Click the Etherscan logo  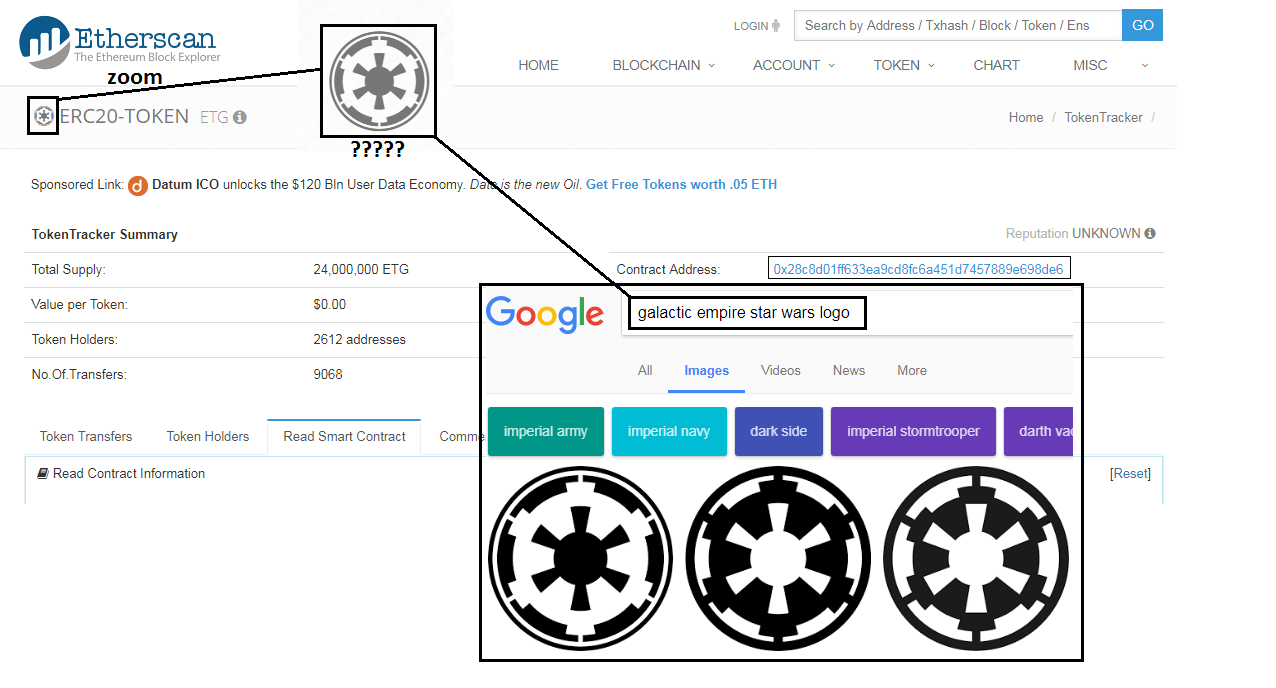118,43
